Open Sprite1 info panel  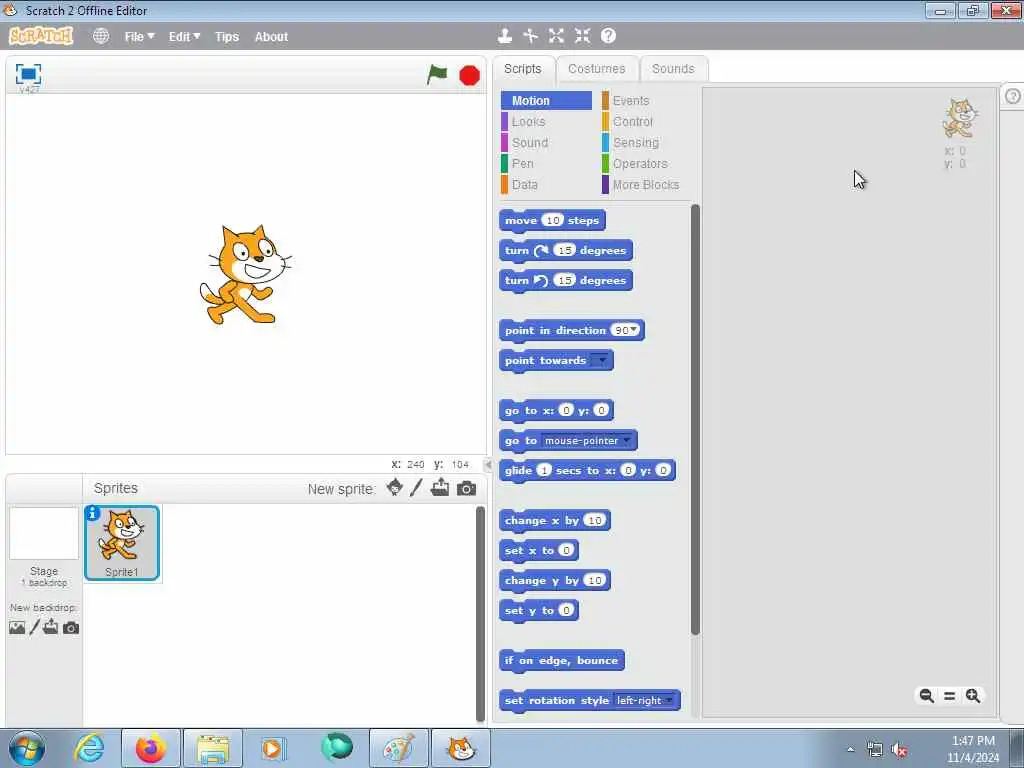pos(93,513)
